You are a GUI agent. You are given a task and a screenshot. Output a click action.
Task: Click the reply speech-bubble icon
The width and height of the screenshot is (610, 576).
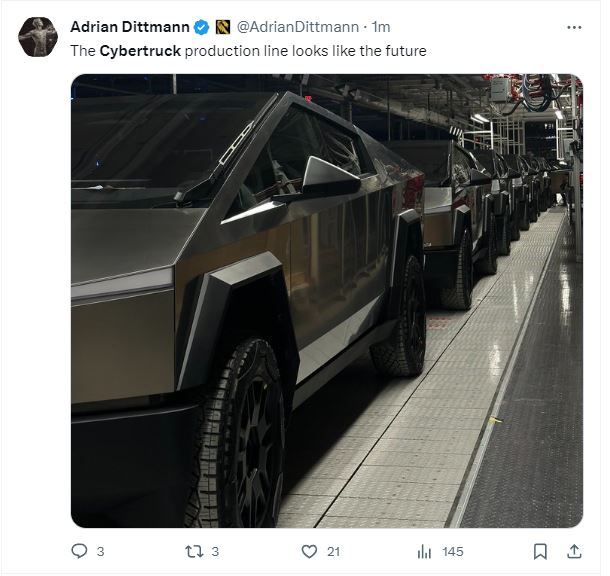80,551
